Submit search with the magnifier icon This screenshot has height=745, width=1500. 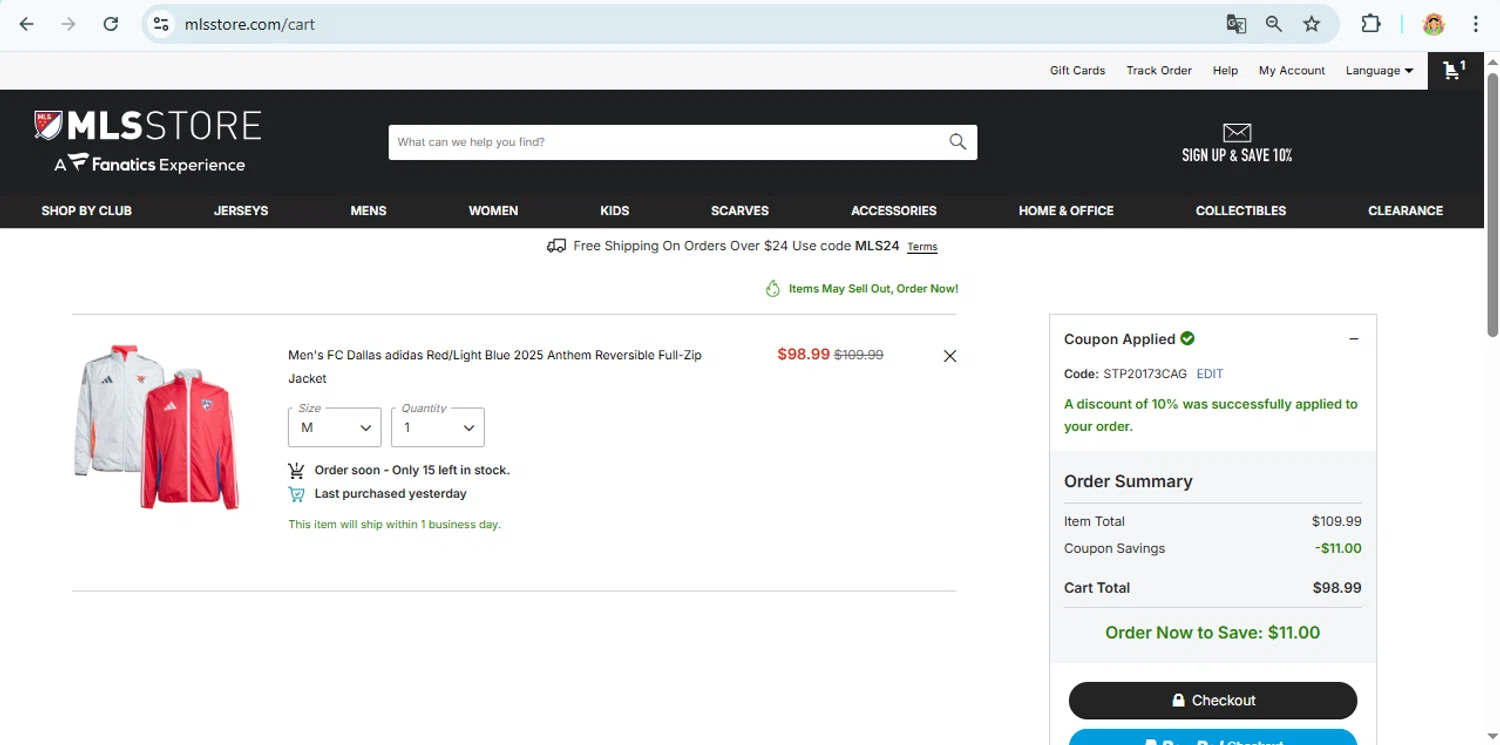click(958, 142)
